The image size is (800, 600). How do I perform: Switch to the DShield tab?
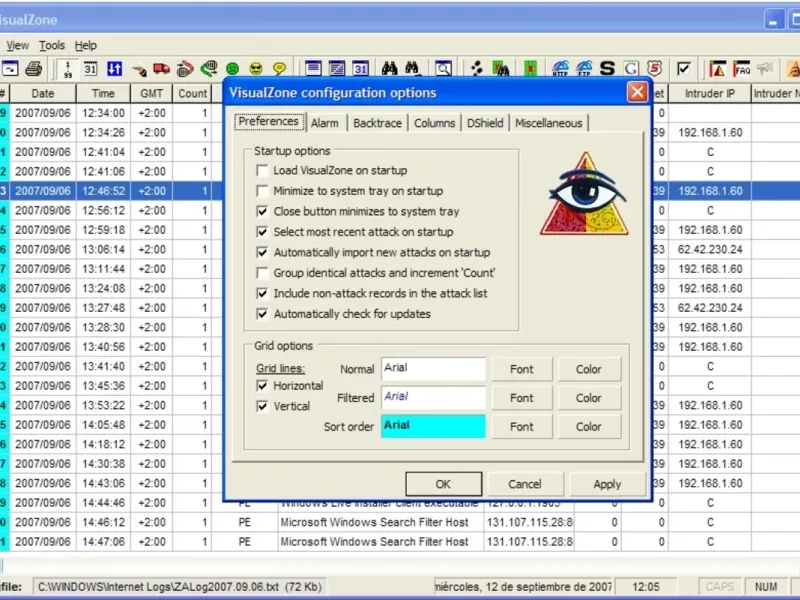[485, 123]
